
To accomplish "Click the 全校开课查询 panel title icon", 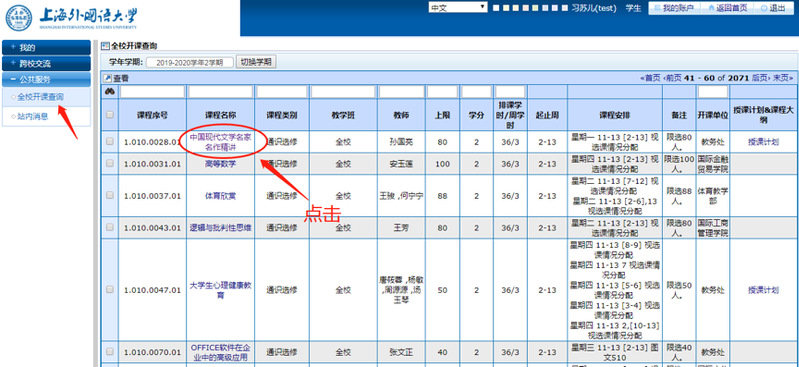I will (x=106, y=45).
